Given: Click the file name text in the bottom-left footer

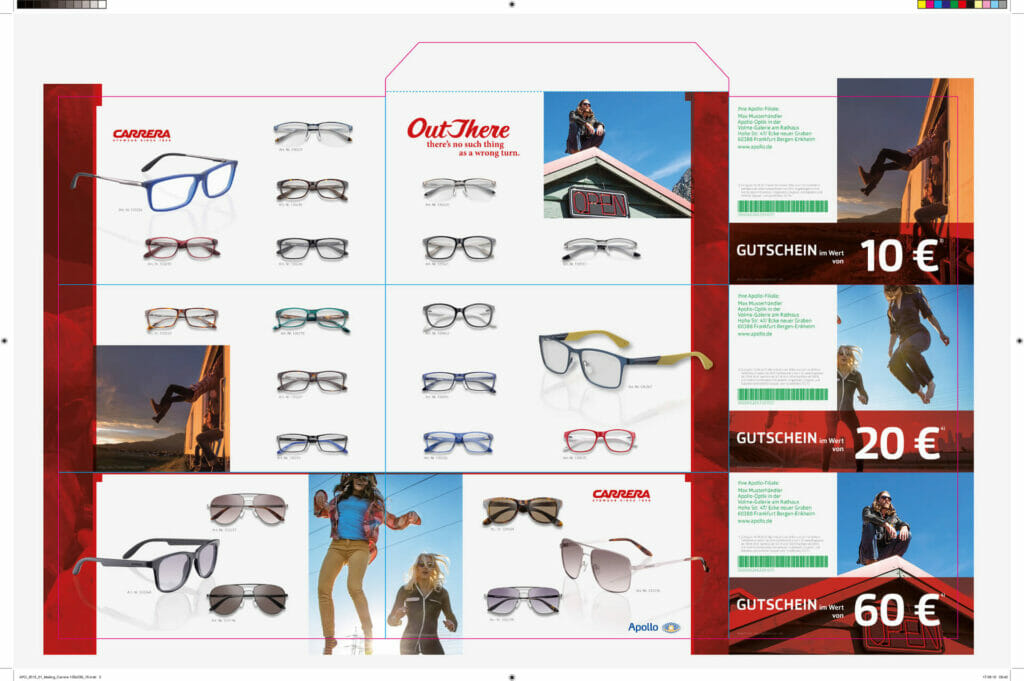Looking at the screenshot, I should pos(60,677).
